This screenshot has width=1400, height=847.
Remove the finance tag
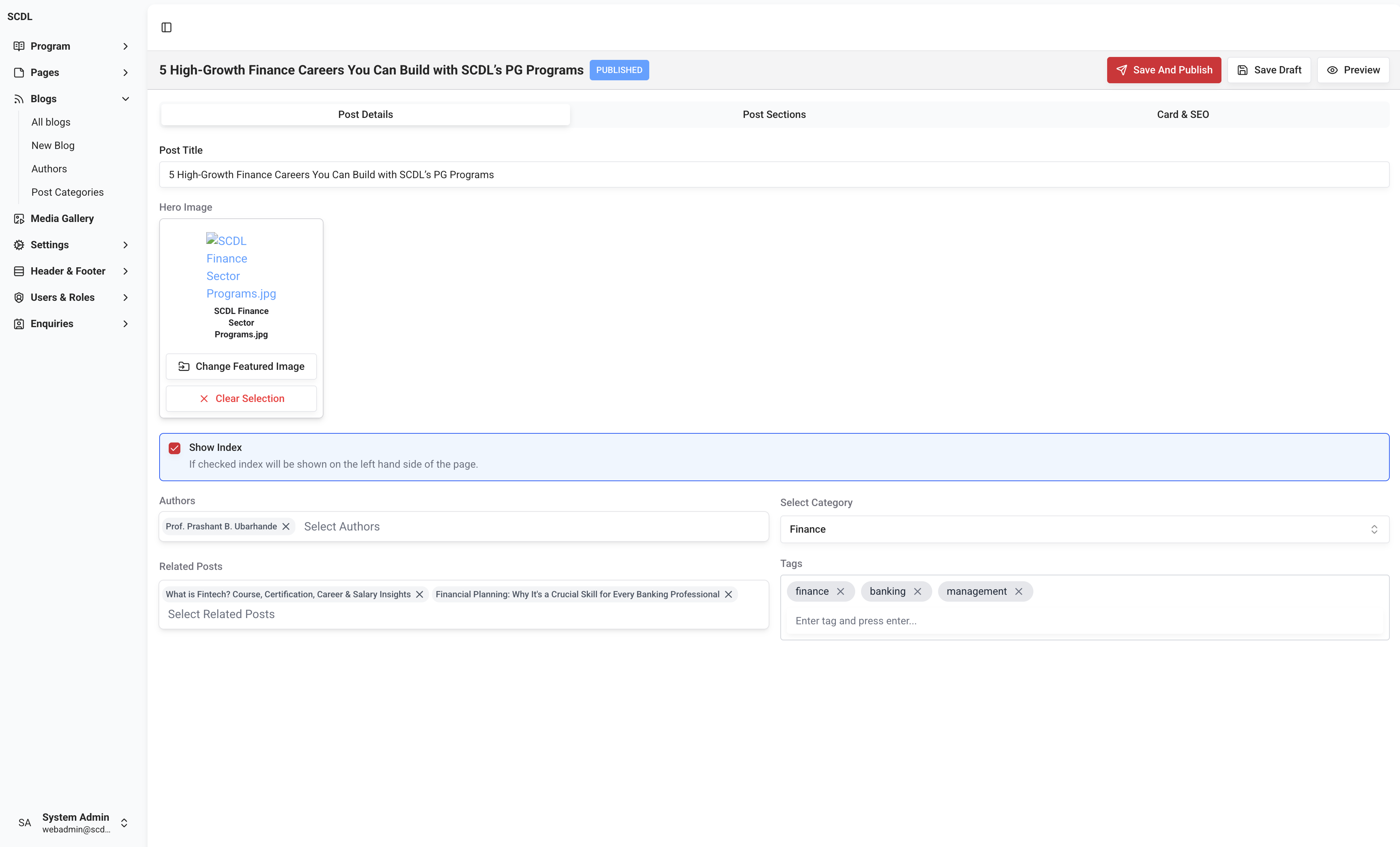pyautogui.click(x=840, y=591)
